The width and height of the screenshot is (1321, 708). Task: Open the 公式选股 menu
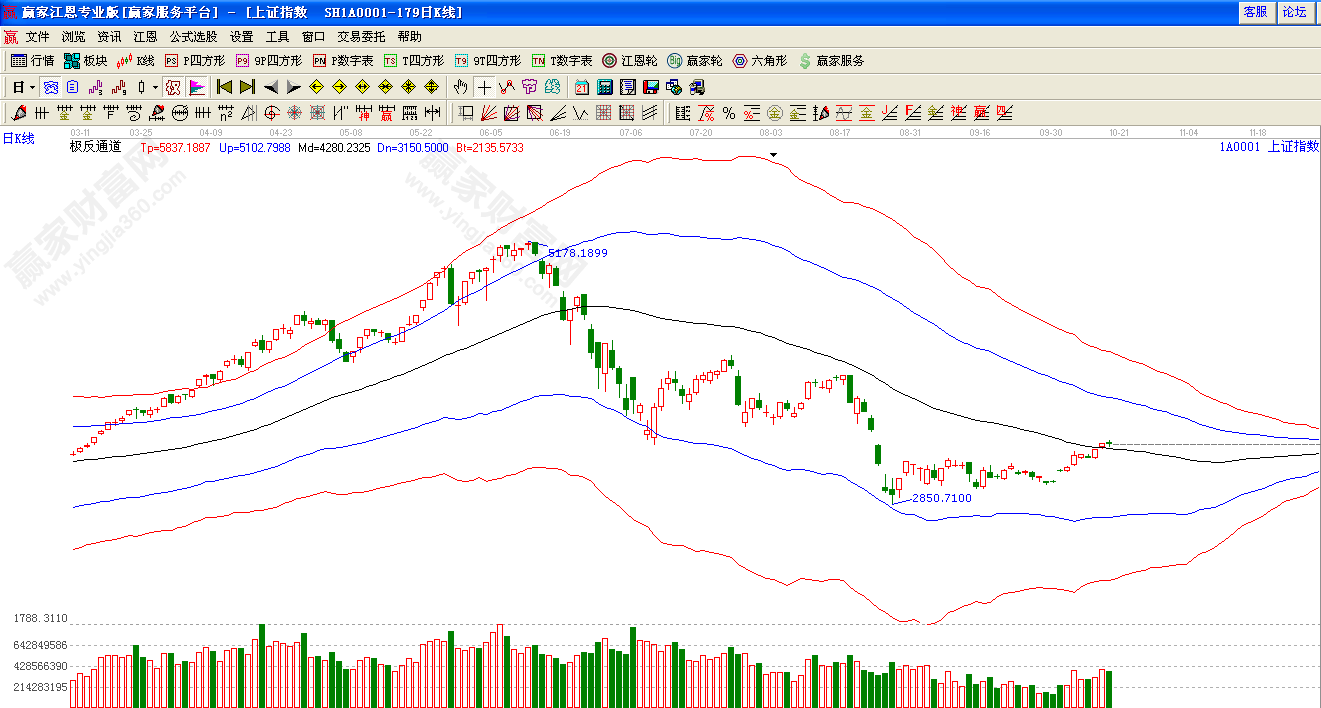193,37
